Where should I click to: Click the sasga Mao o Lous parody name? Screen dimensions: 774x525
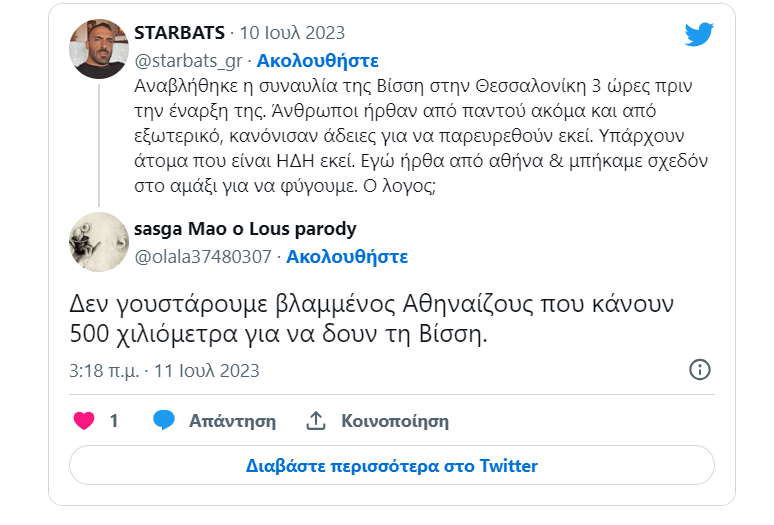coord(245,229)
